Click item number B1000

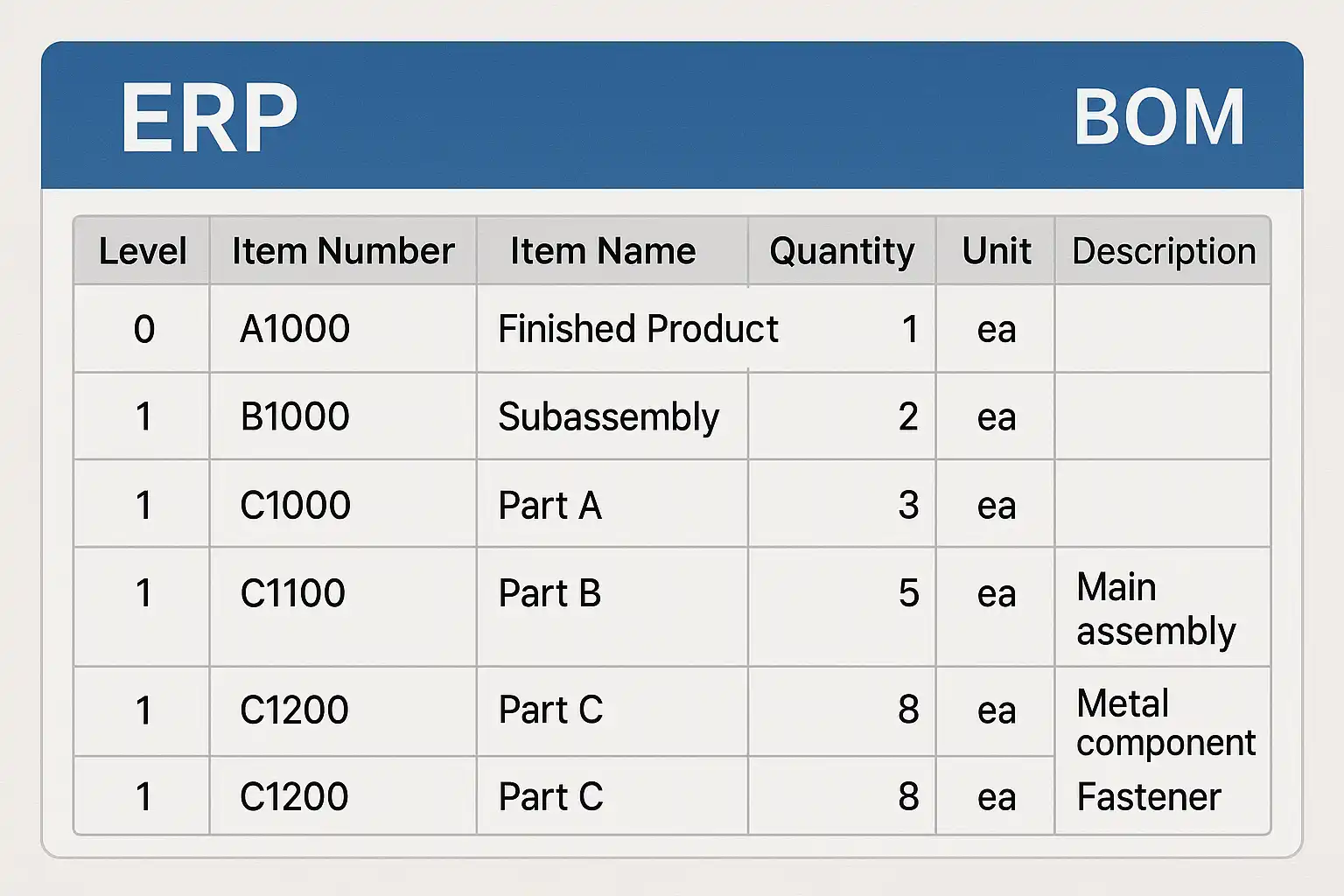point(295,416)
